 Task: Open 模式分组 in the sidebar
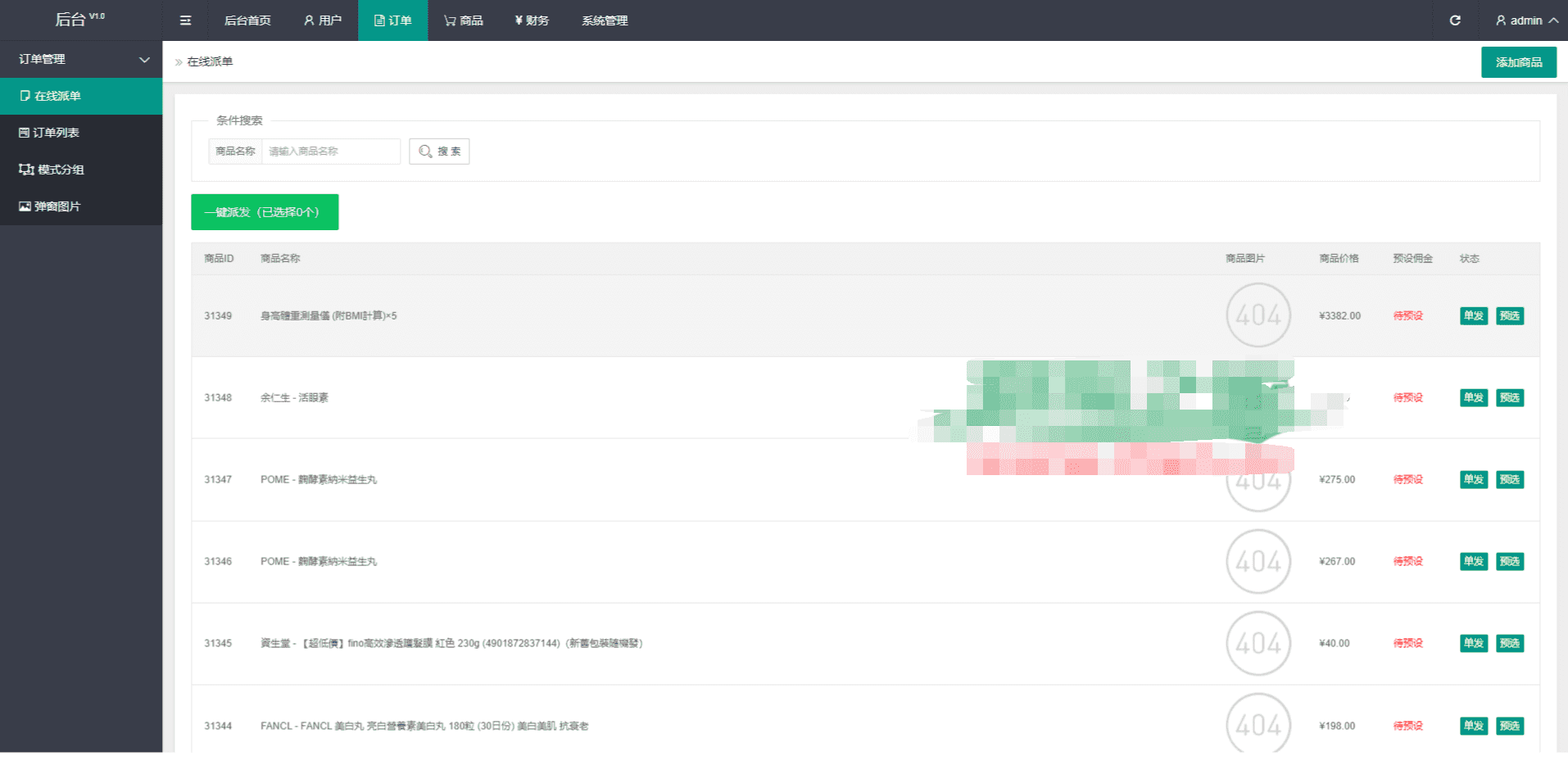pos(59,170)
